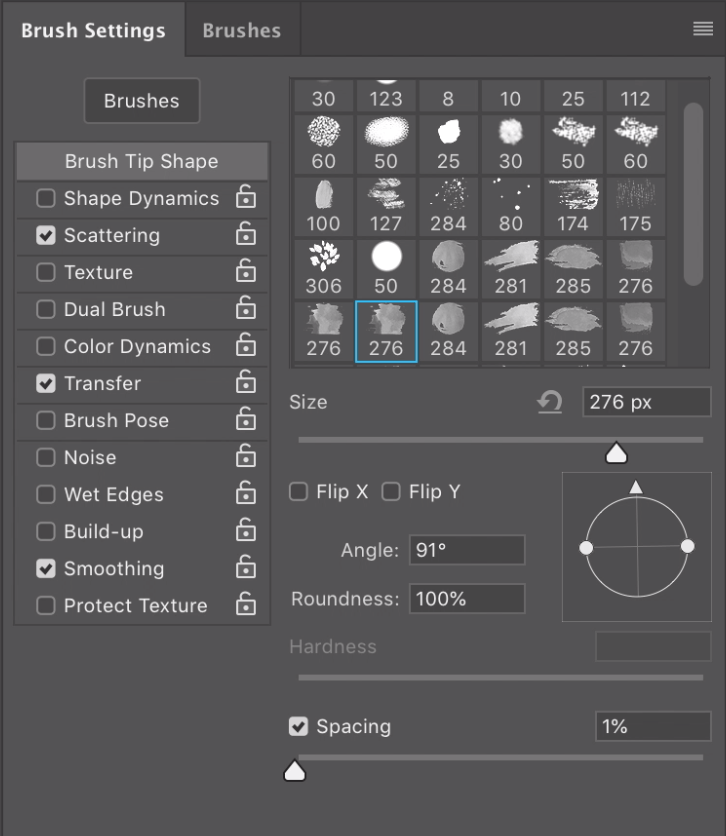The width and height of the screenshot is (726, 836).
Task: Check the Flip X option
Action: point(298,492)
